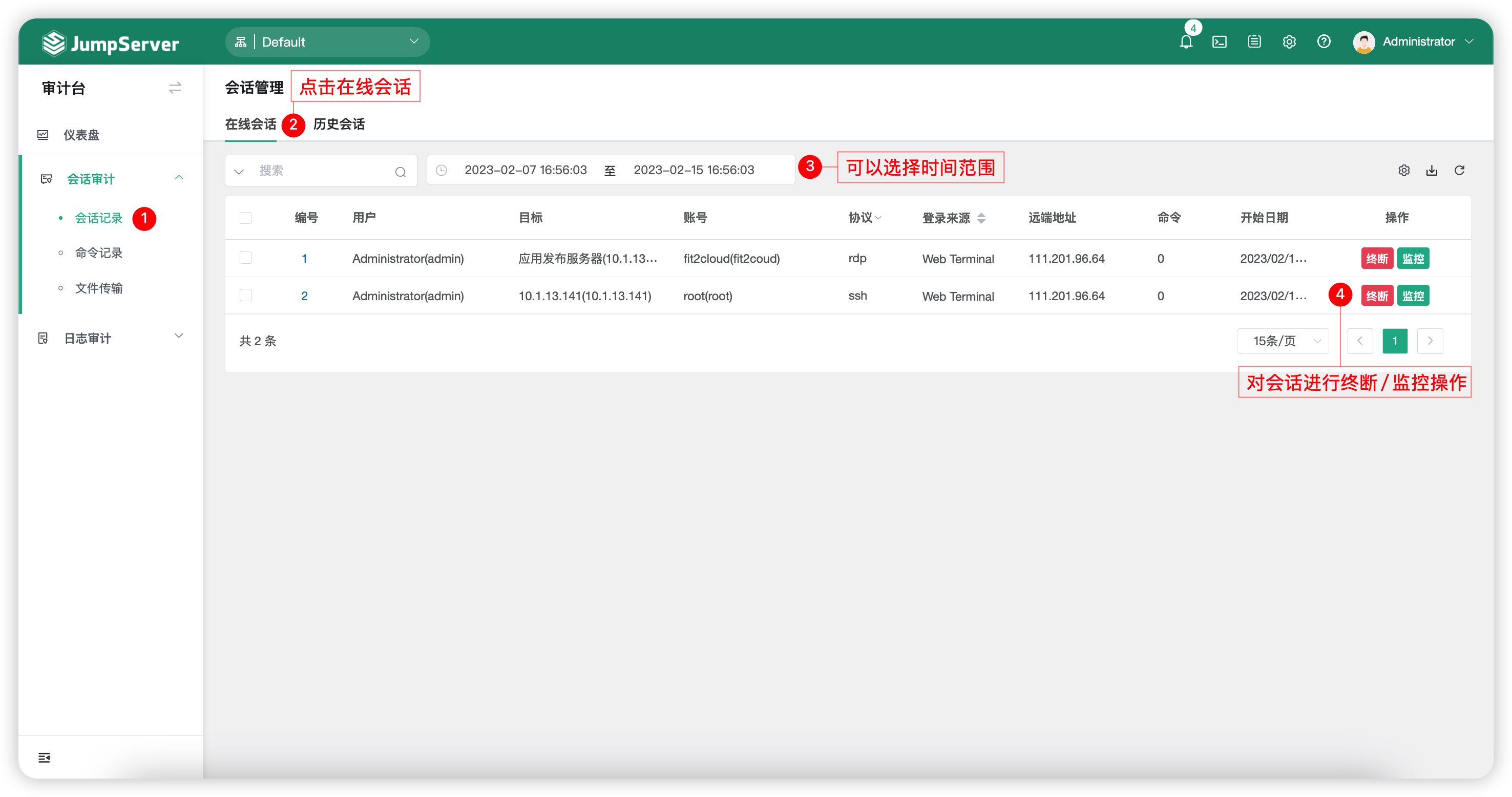Open the help question mark icon
The height and width of the screenshot is (797, 1512).
(1324, 41)
